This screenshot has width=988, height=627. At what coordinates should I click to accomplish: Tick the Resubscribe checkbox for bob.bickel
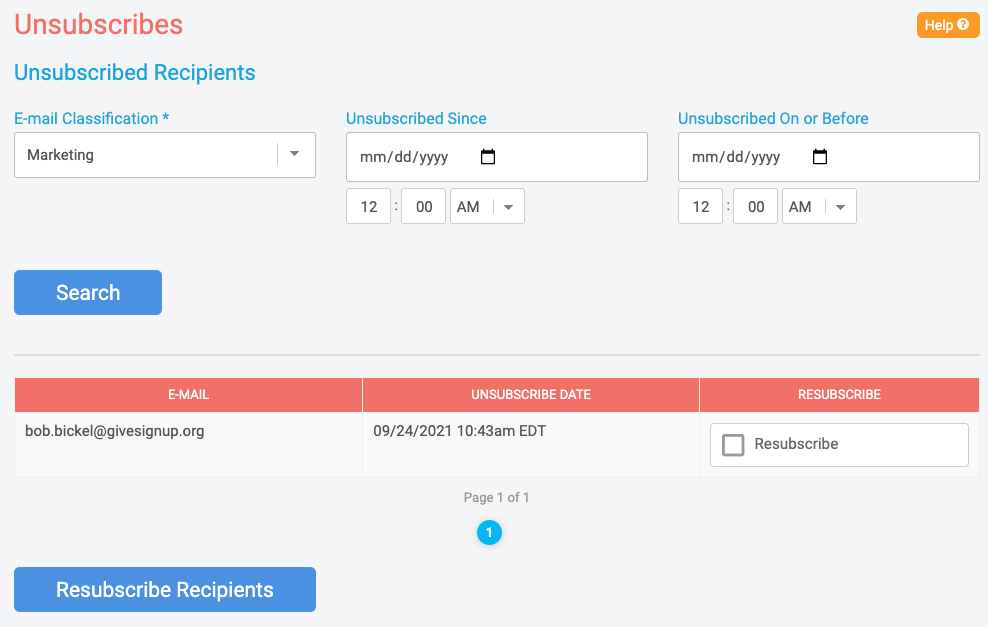coord(733,445)
